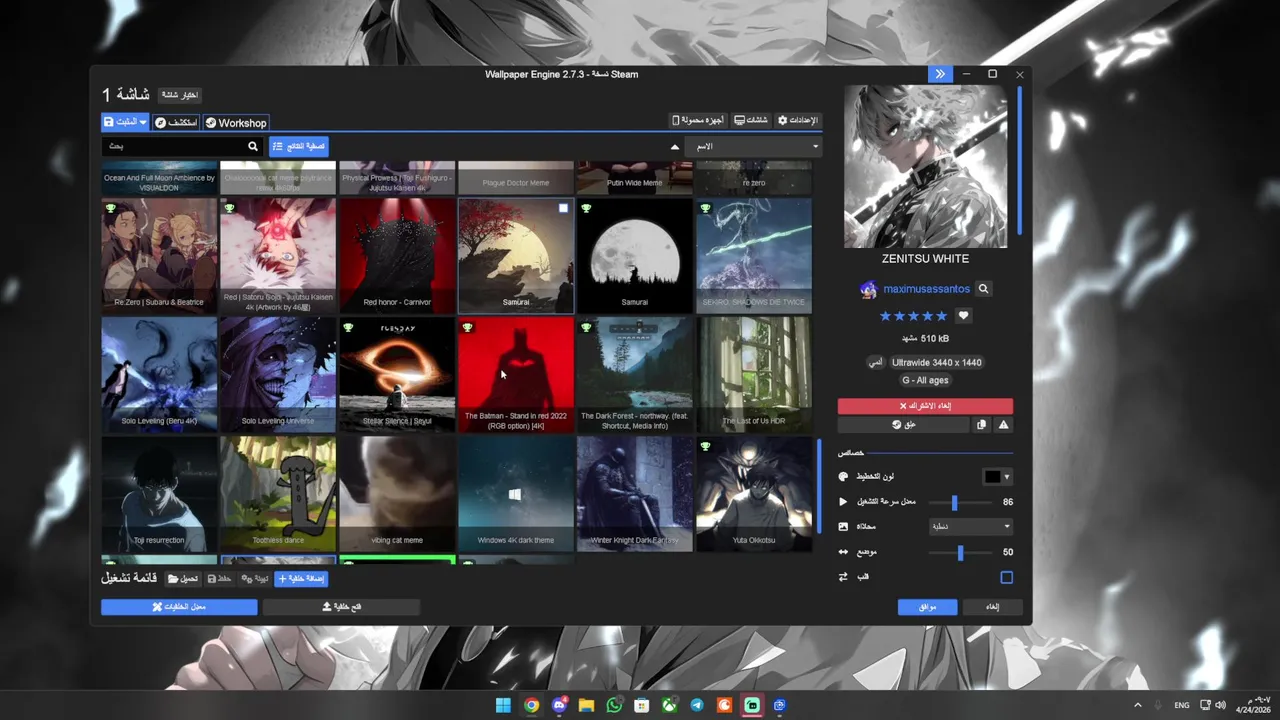Screen dimensions: 1280x720
Task: Tick the checkbox on the highlighted Samurai wallpaper
Action: tap(563, 208)
